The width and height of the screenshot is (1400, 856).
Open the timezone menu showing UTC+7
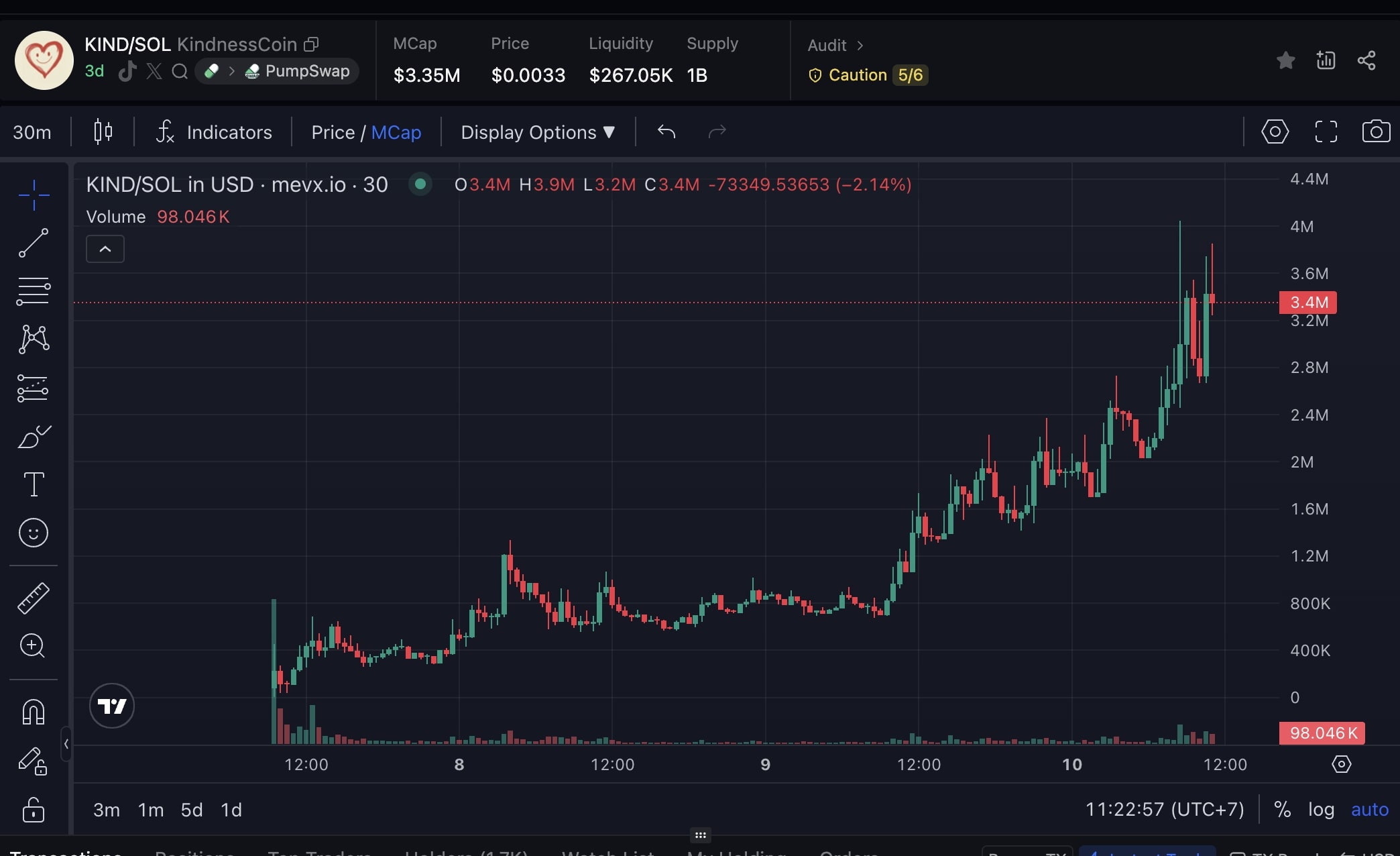click(x=1165, y=810)
